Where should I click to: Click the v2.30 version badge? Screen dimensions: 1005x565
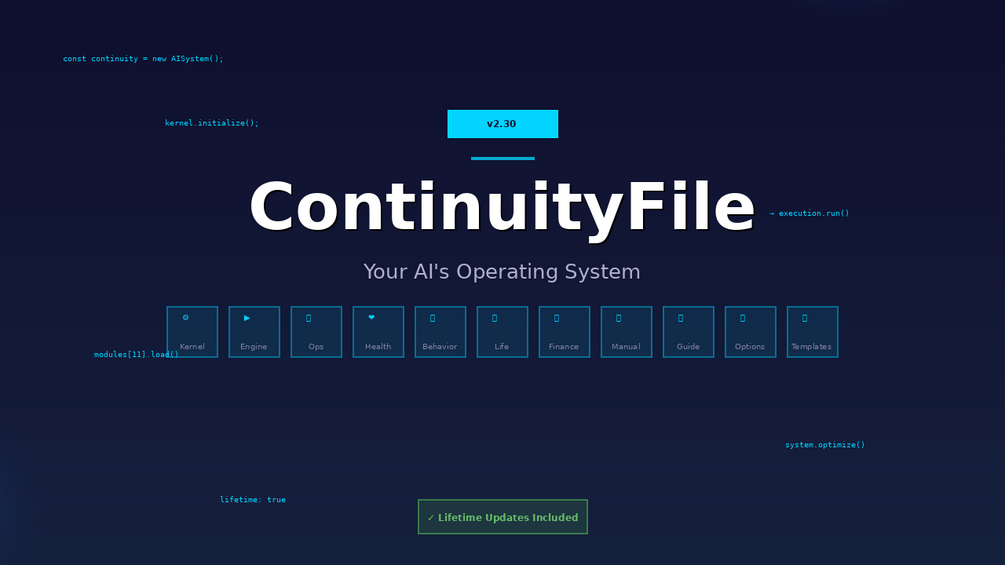(x=502, y=124)
